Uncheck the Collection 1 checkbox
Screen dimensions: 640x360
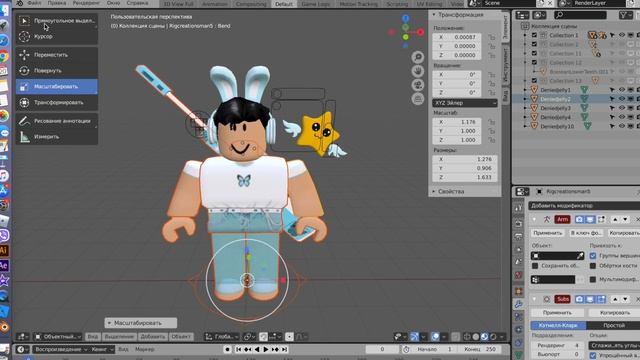tap(534, 35)
